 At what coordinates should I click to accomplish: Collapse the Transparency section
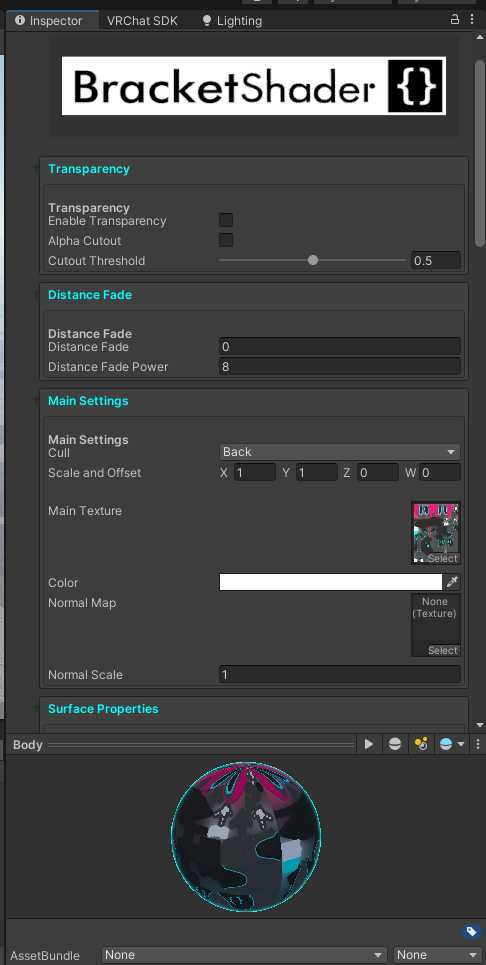coord(36,169)
